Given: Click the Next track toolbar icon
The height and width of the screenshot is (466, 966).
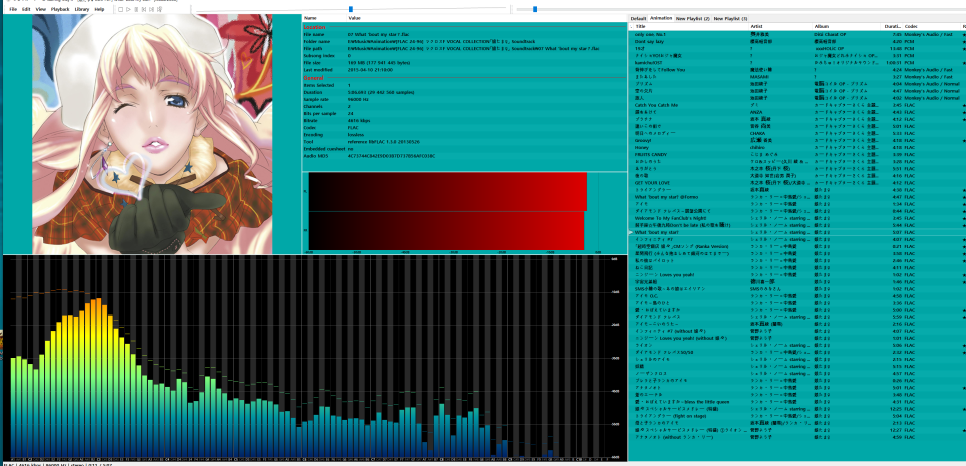Looking at the screenshot, I should 152,9.
